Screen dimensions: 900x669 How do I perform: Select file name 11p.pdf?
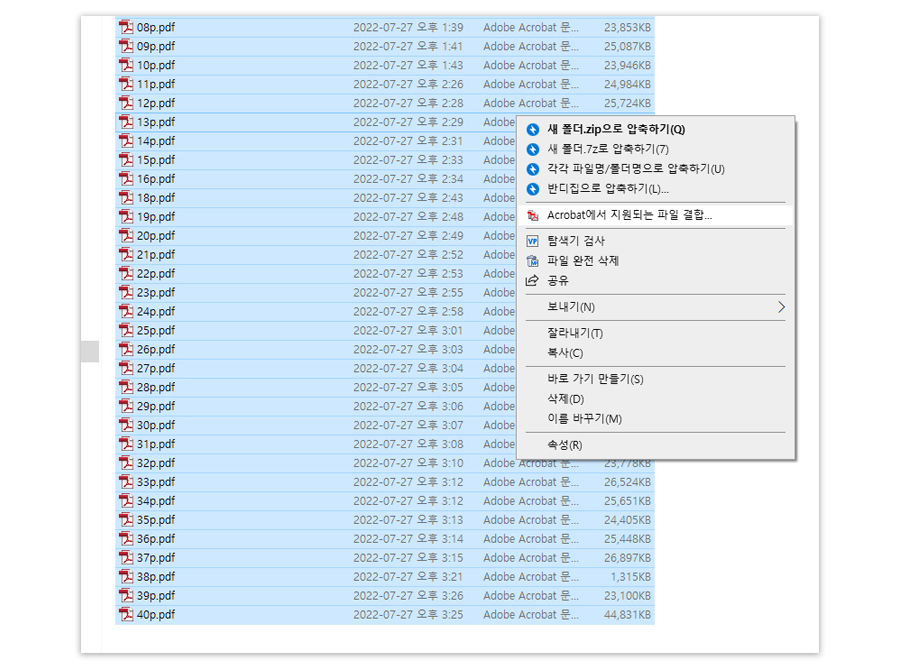[x=156, y=84]
